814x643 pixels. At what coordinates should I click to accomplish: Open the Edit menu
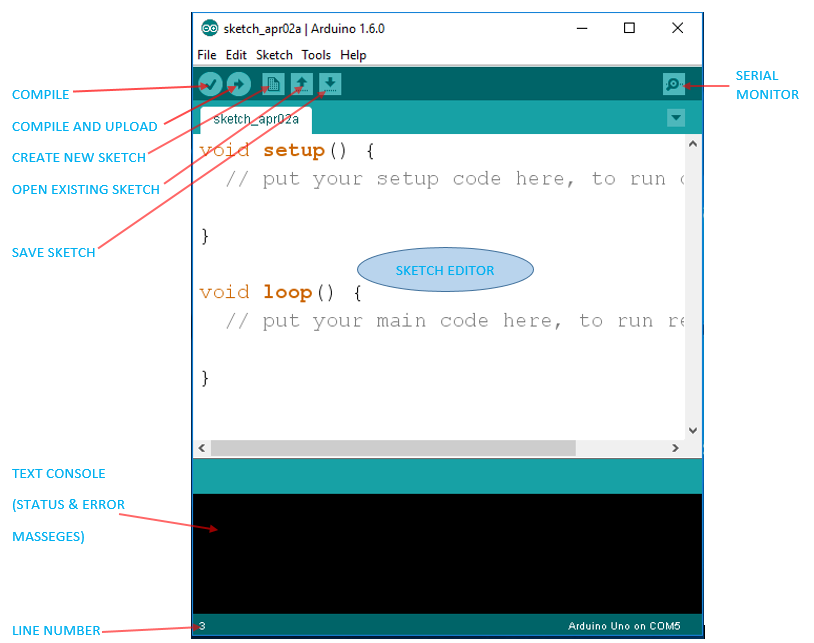[x=236, y=55]
